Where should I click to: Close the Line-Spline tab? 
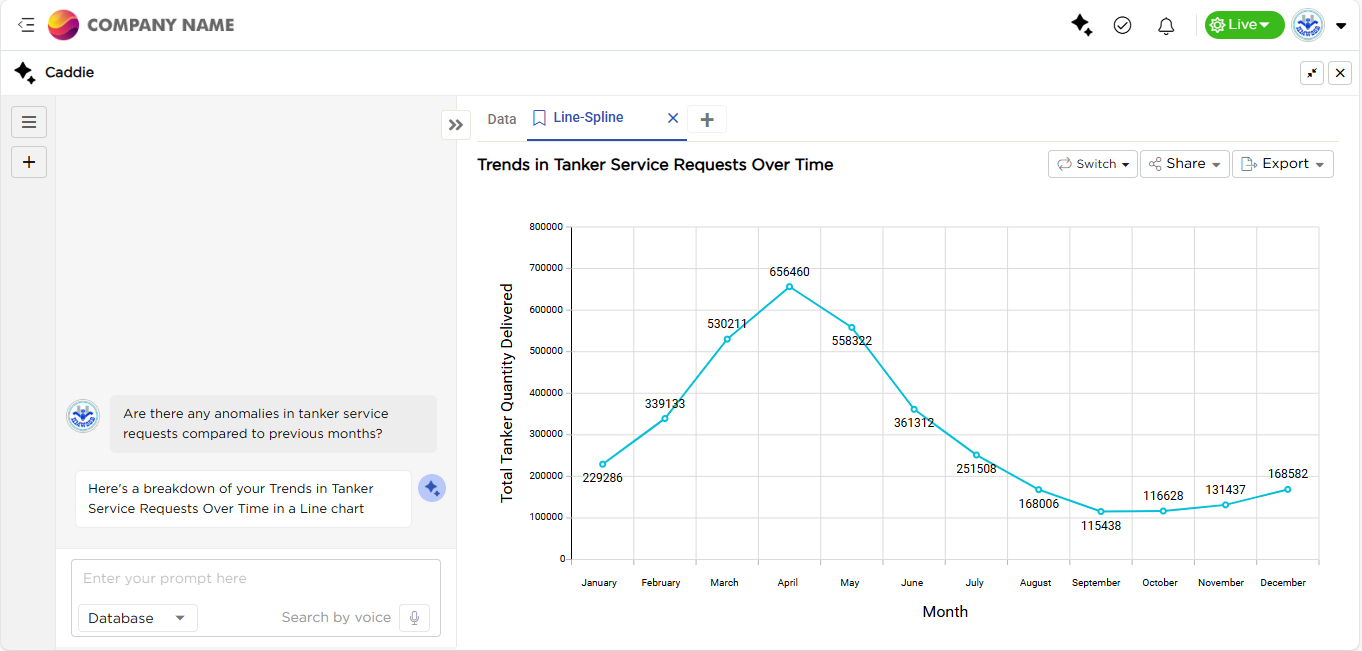(x=673, y=118)
